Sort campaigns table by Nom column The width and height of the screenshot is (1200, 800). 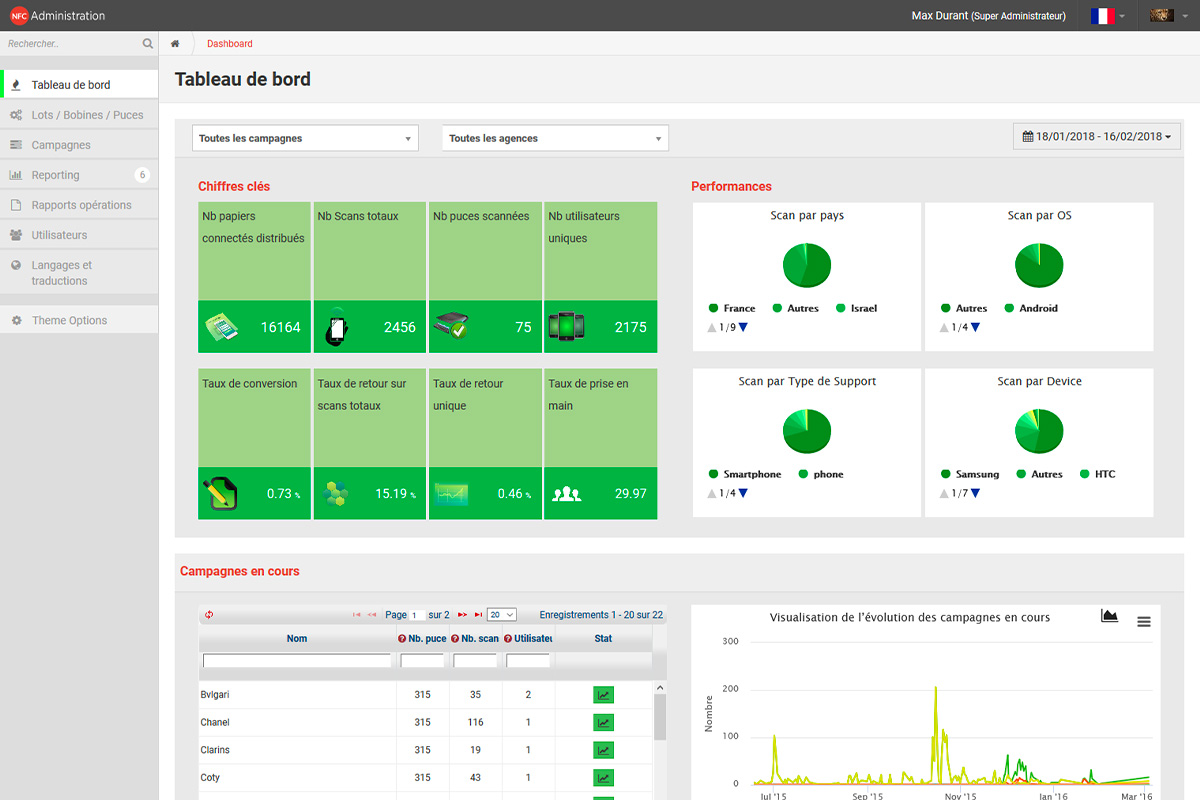coord(297,638)
